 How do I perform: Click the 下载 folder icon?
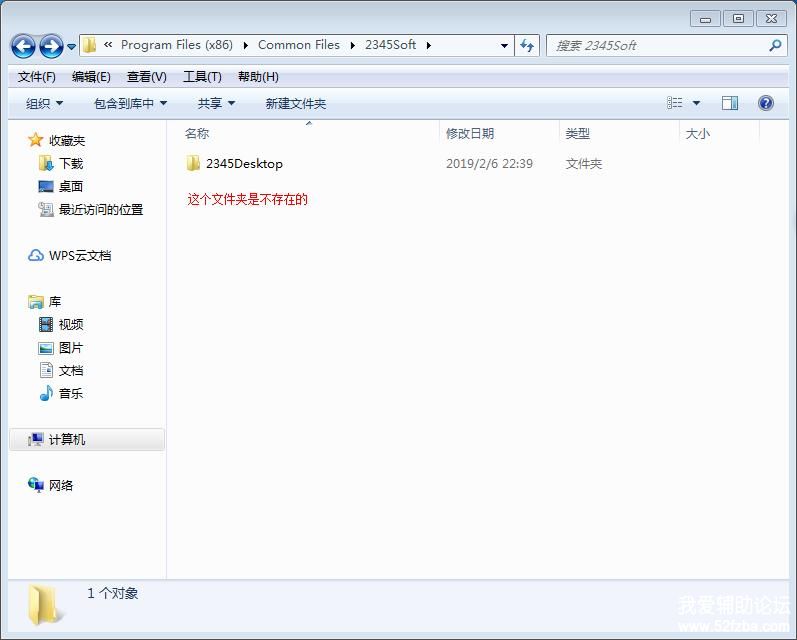click(46, 163)
